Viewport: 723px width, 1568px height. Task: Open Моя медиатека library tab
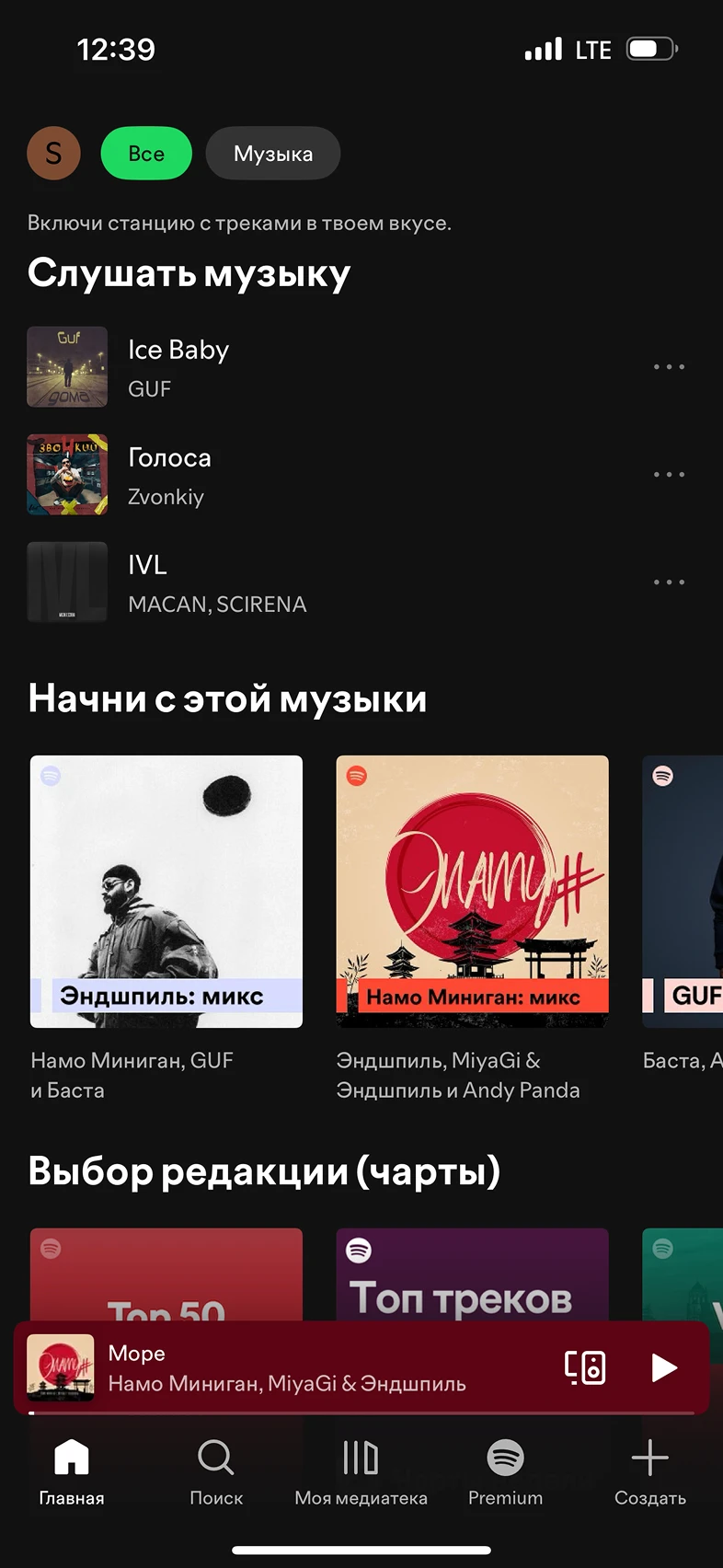pos(361,1471)
